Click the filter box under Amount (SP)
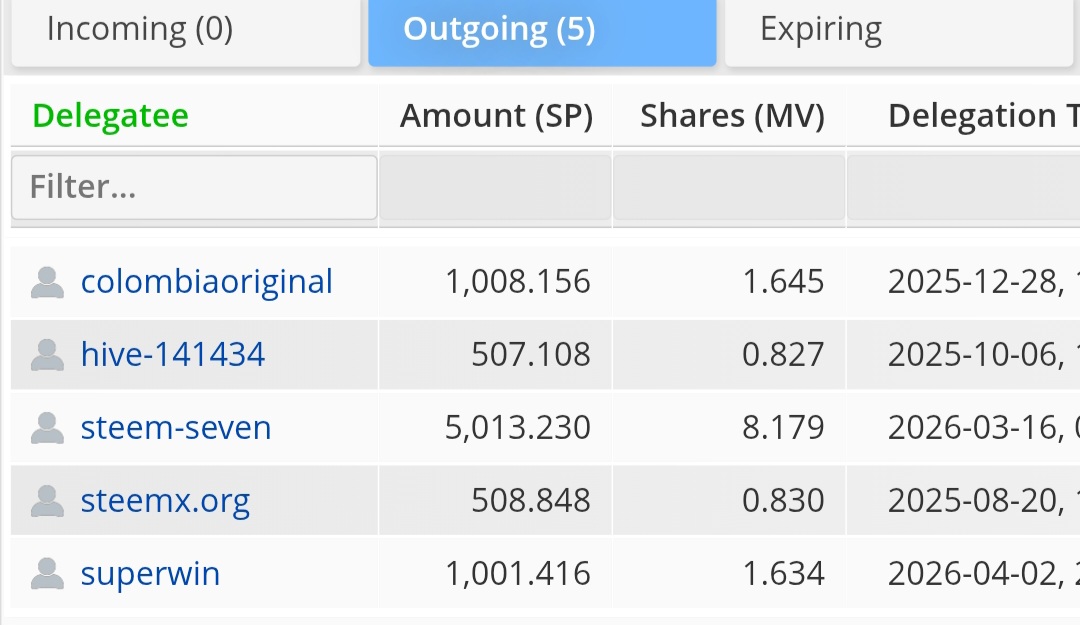1080x625 pixels. (x=495, y=187)
